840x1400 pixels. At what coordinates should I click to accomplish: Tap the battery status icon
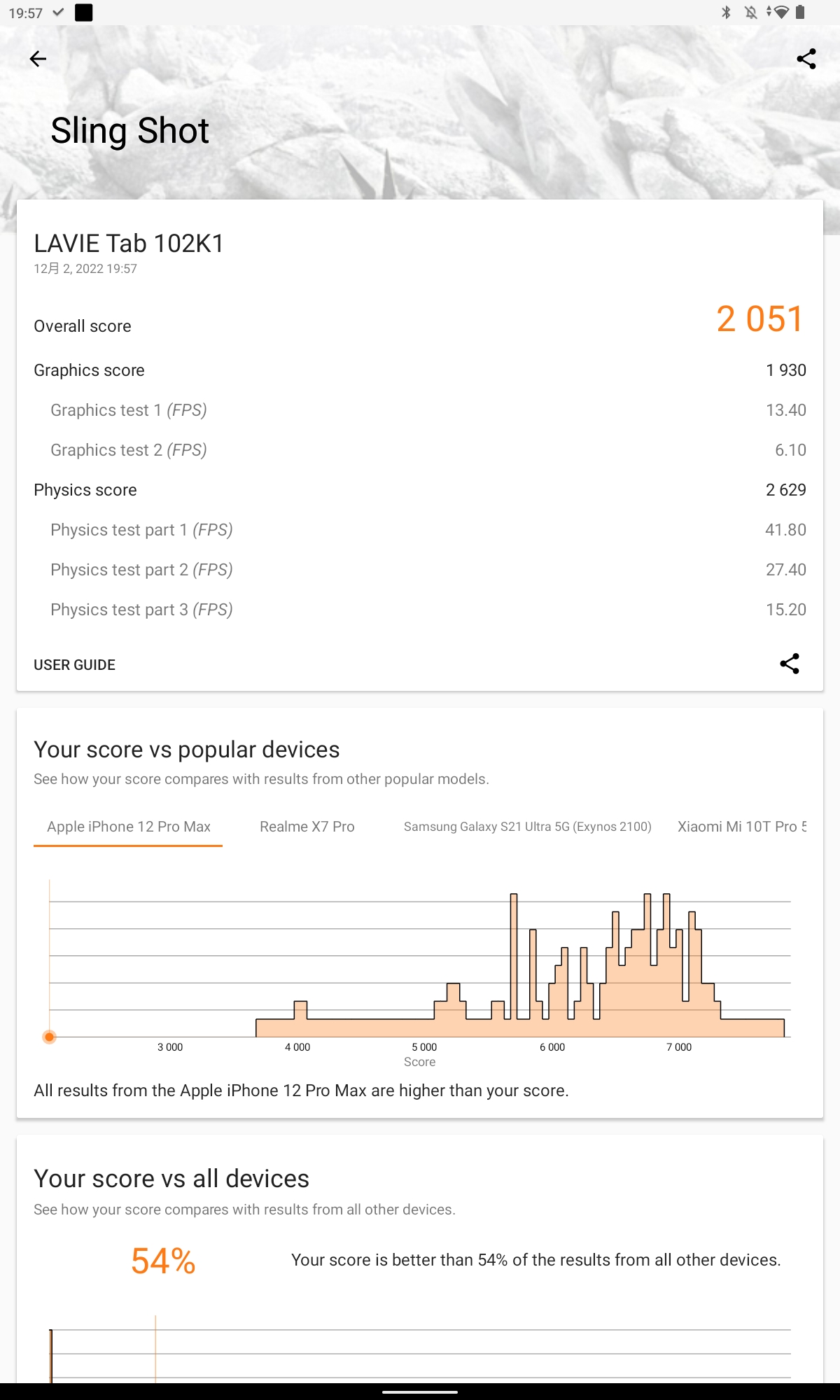[x=801, y=13]
